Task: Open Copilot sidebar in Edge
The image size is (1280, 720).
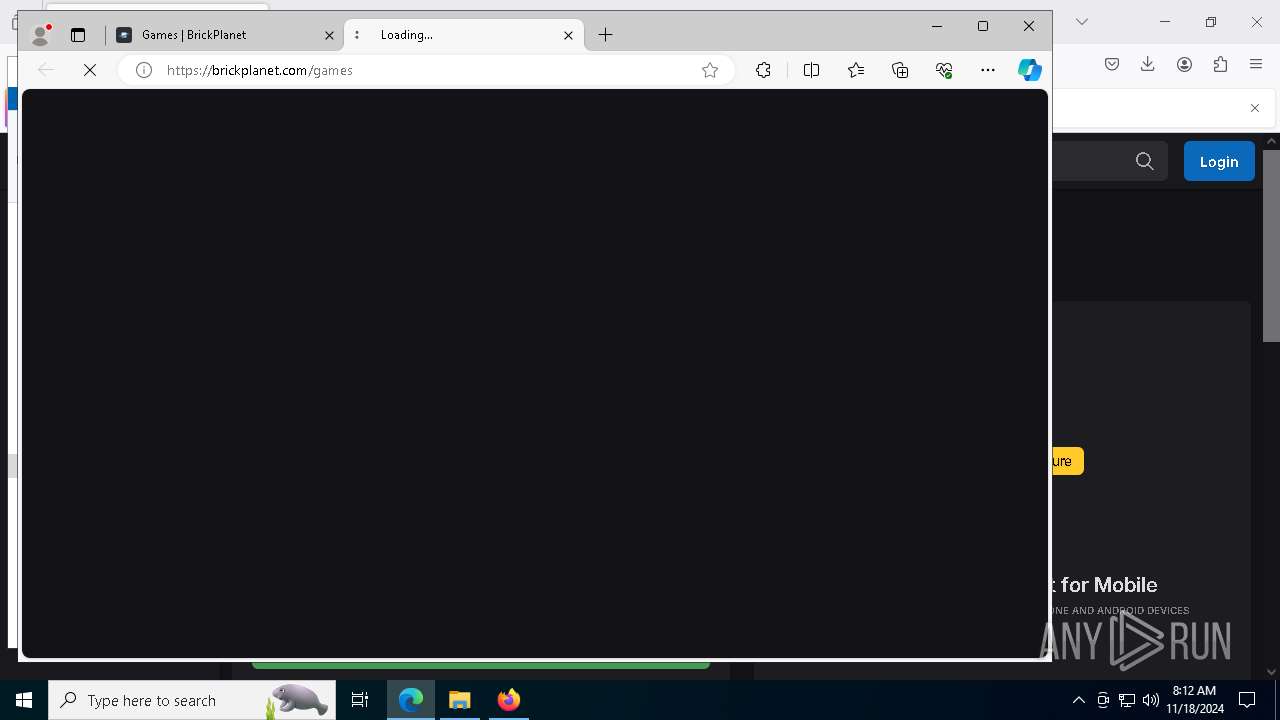Action: 1030,70
